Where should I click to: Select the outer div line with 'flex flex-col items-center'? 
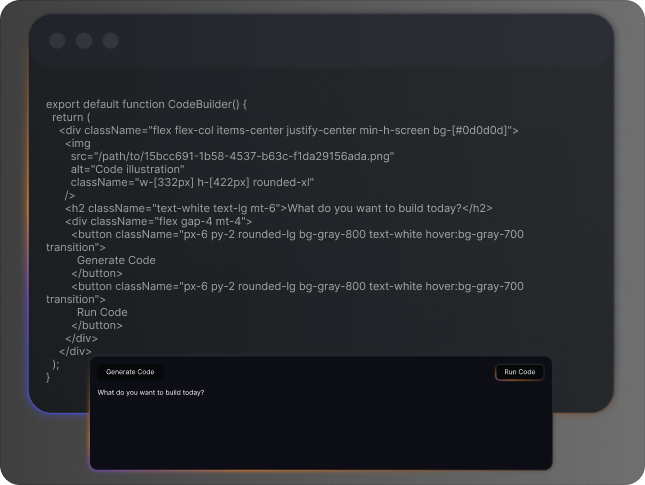coord(288,130)
